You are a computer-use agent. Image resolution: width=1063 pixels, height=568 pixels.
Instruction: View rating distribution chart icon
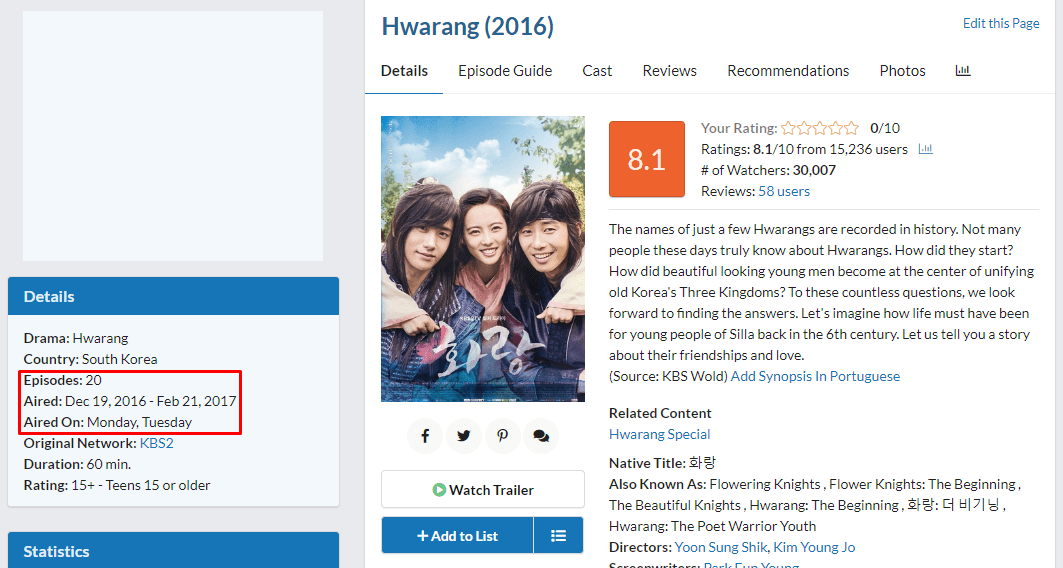point(925,149)
